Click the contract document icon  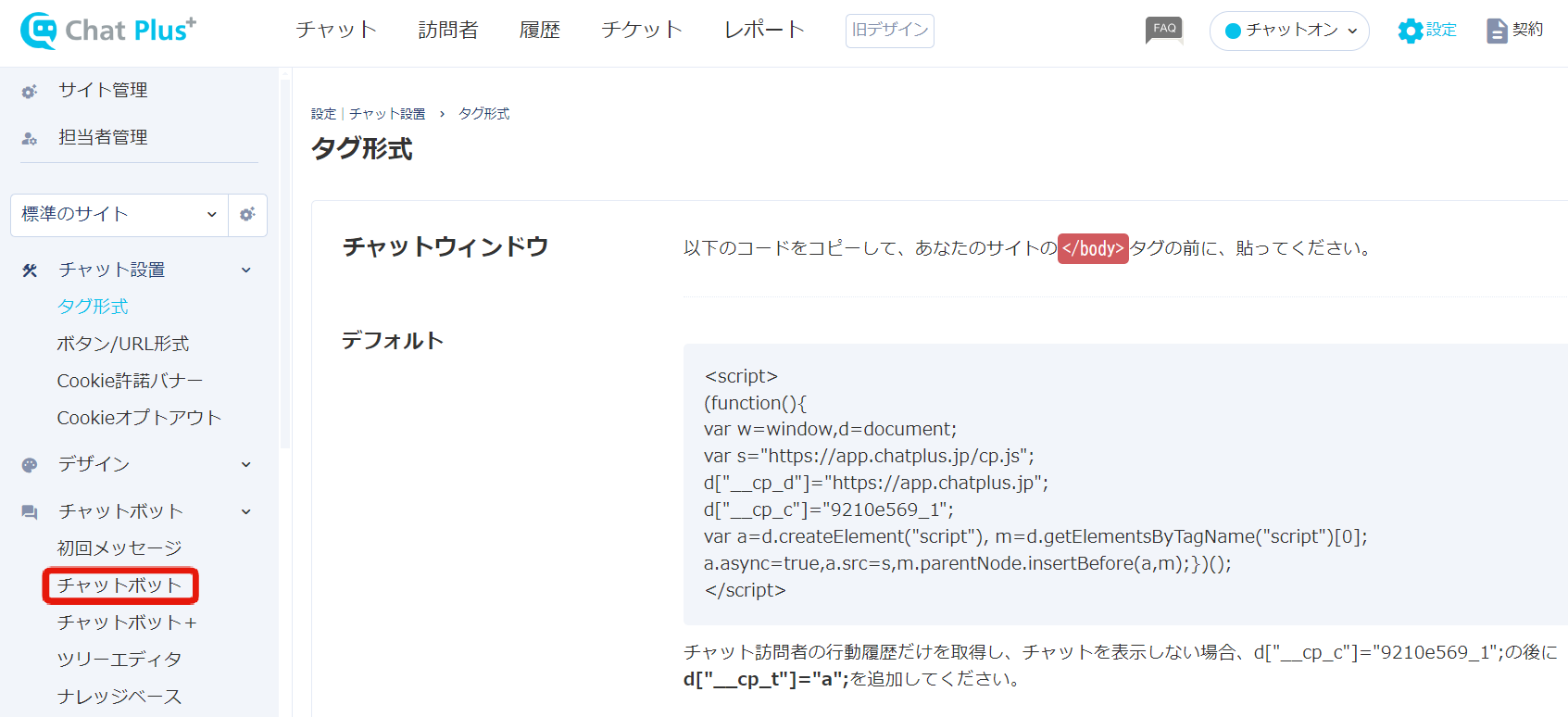[x=1497, y=31]
